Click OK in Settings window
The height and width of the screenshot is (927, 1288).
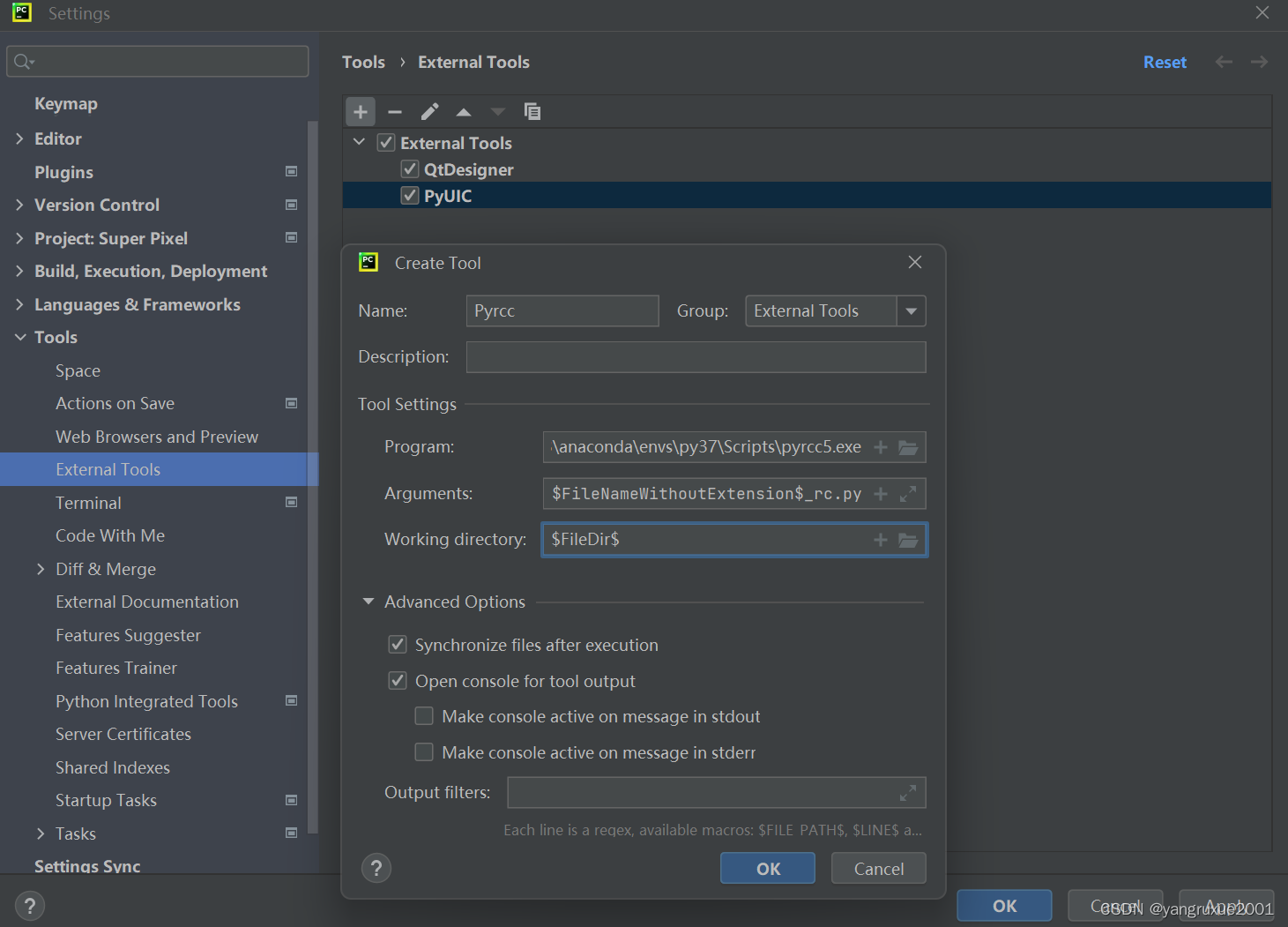(x=1004, y=906)
